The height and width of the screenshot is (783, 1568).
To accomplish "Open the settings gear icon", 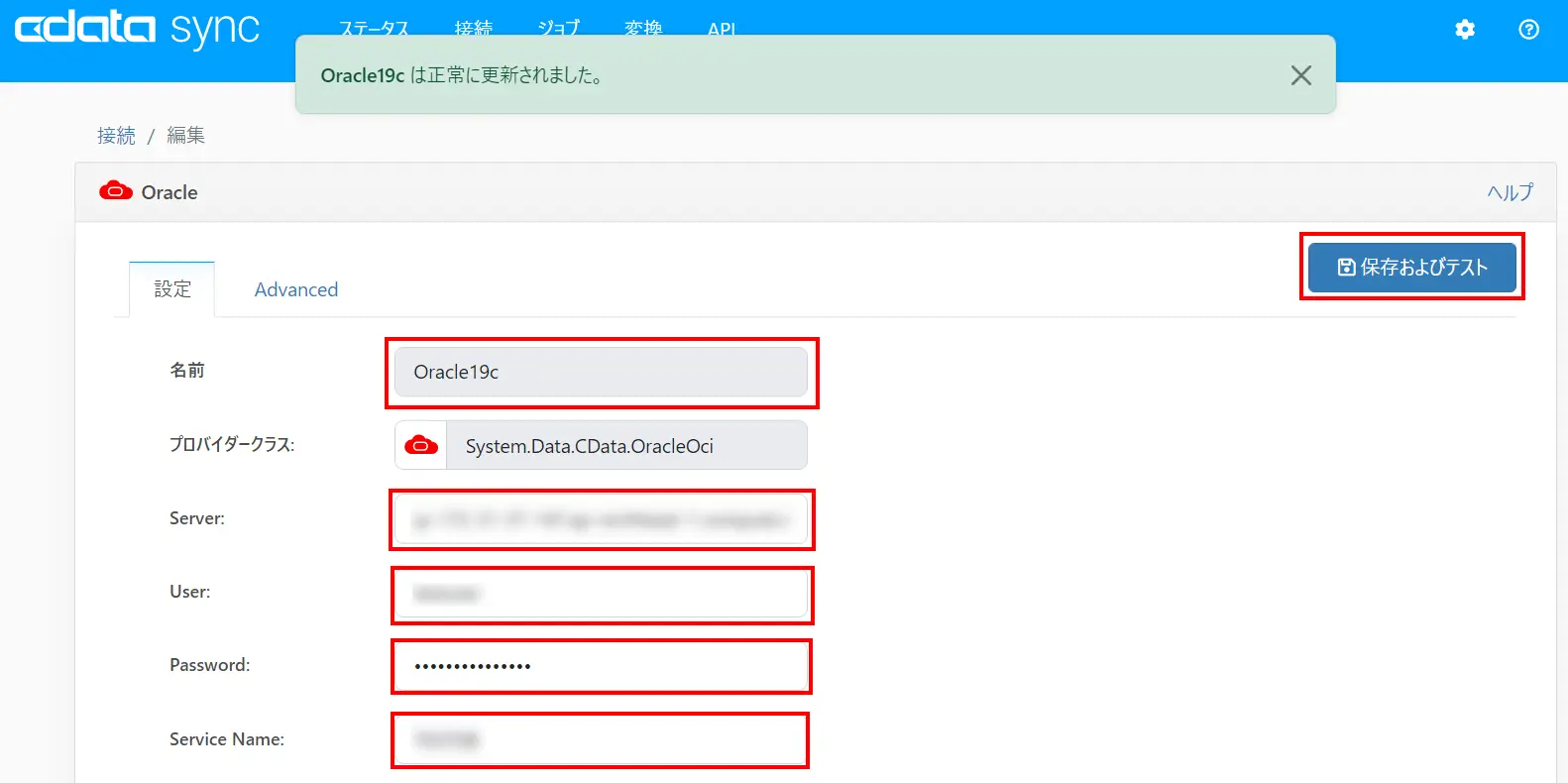I will [1465, 30].
